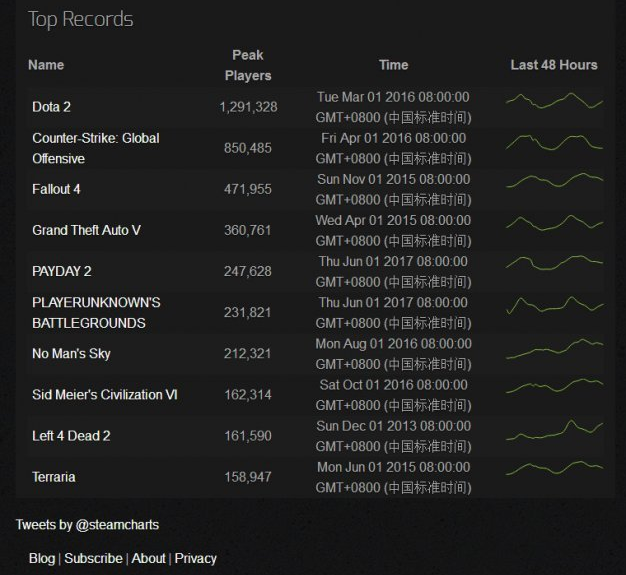
Task: Click the Fri Apr 01 2016 timestamp
Action: click(x=394, y=149)
